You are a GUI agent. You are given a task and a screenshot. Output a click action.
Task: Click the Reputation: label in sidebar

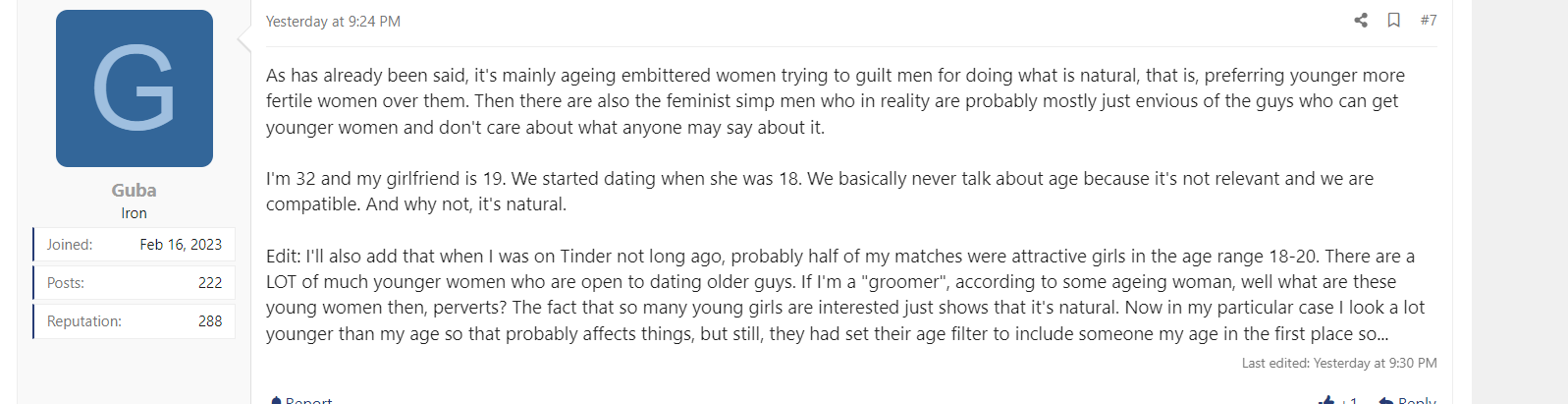[84, 321]
